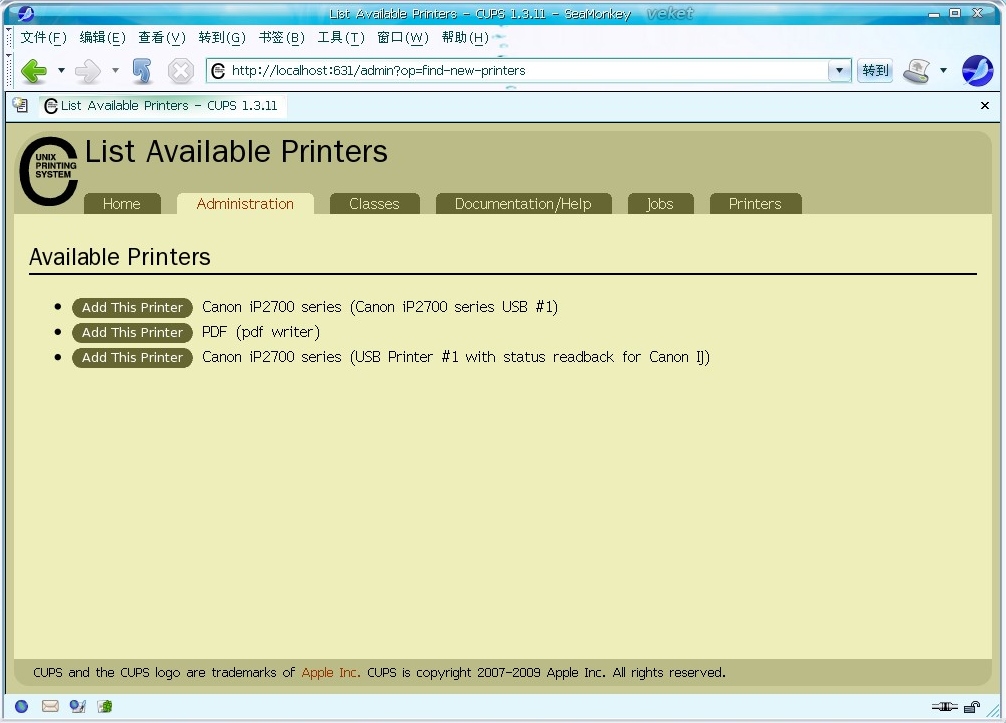Open the Print options dropdown arrow
The image size is (1006, 723).
(x=943, y=71)
